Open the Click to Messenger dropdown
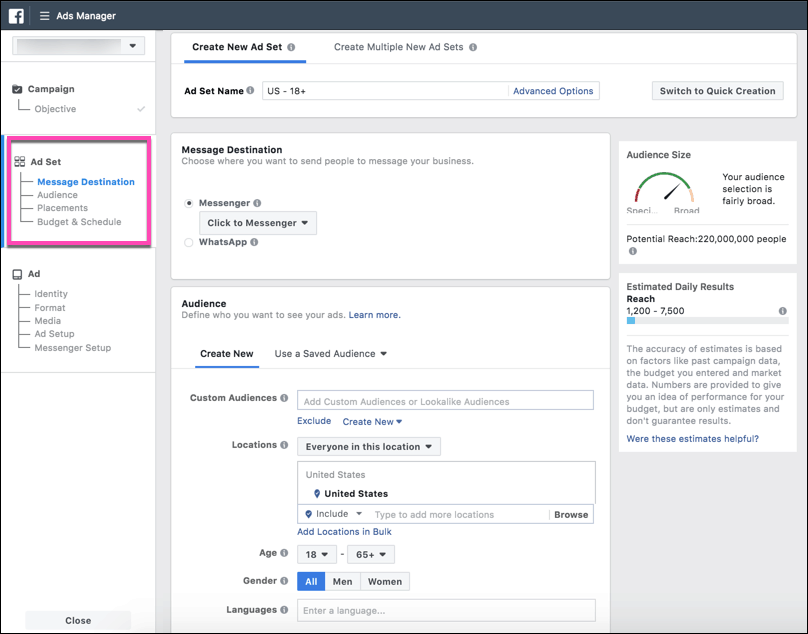The image size is (808, 634). 258,223
